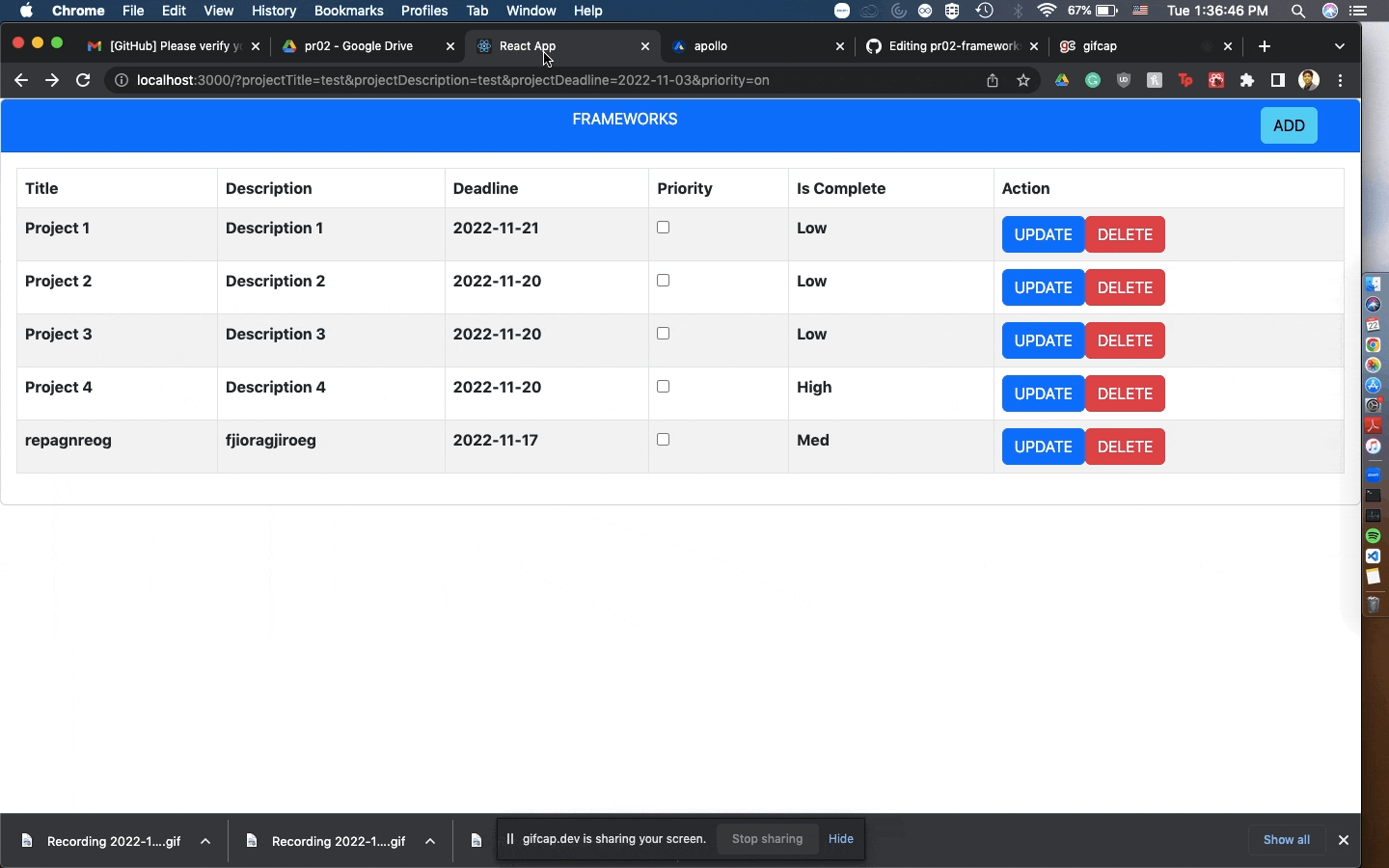Open Chrome's three-dot menu
The height and width of the screenshot is (868, 1389).
pos(1340,81)
